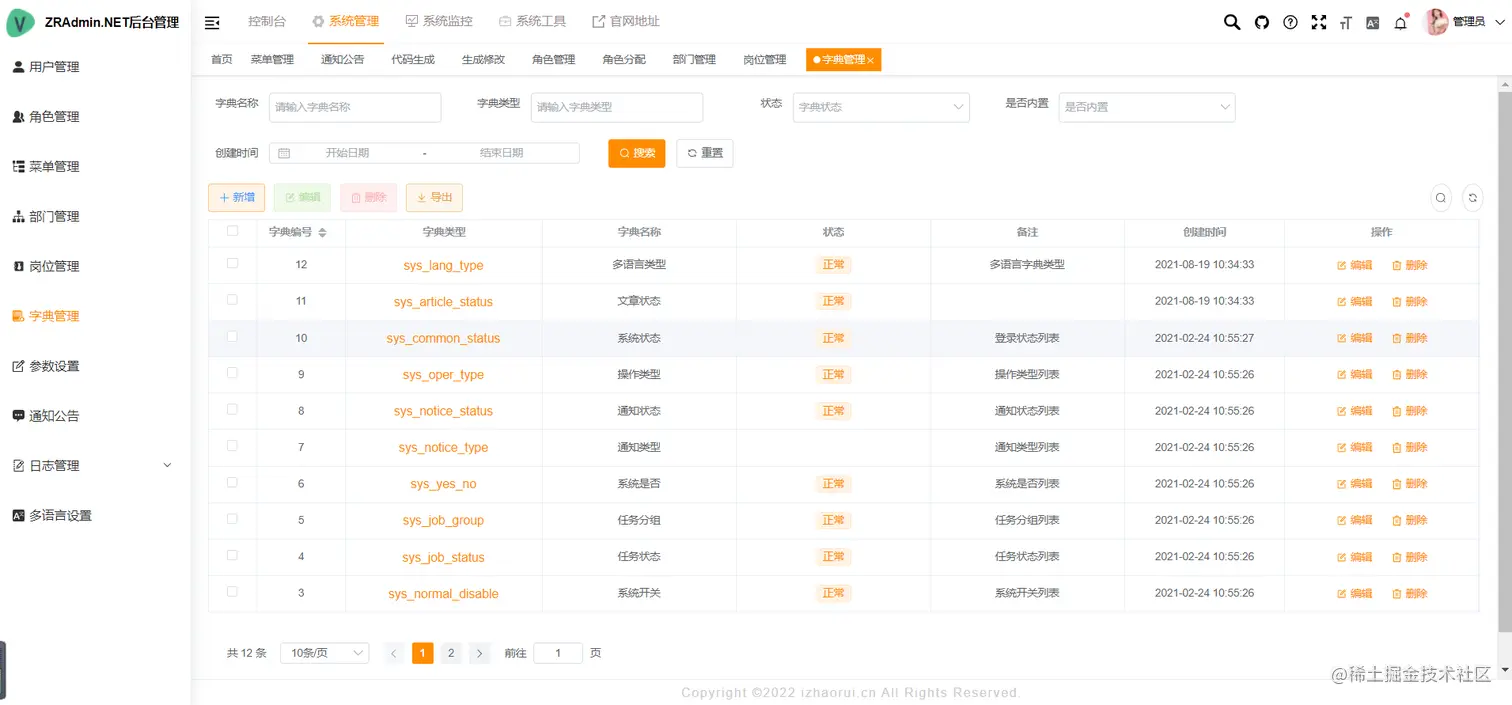Switch to 系统工具 top menu
The width and height of the screenshot is (1512, 705).
(533, 22)
